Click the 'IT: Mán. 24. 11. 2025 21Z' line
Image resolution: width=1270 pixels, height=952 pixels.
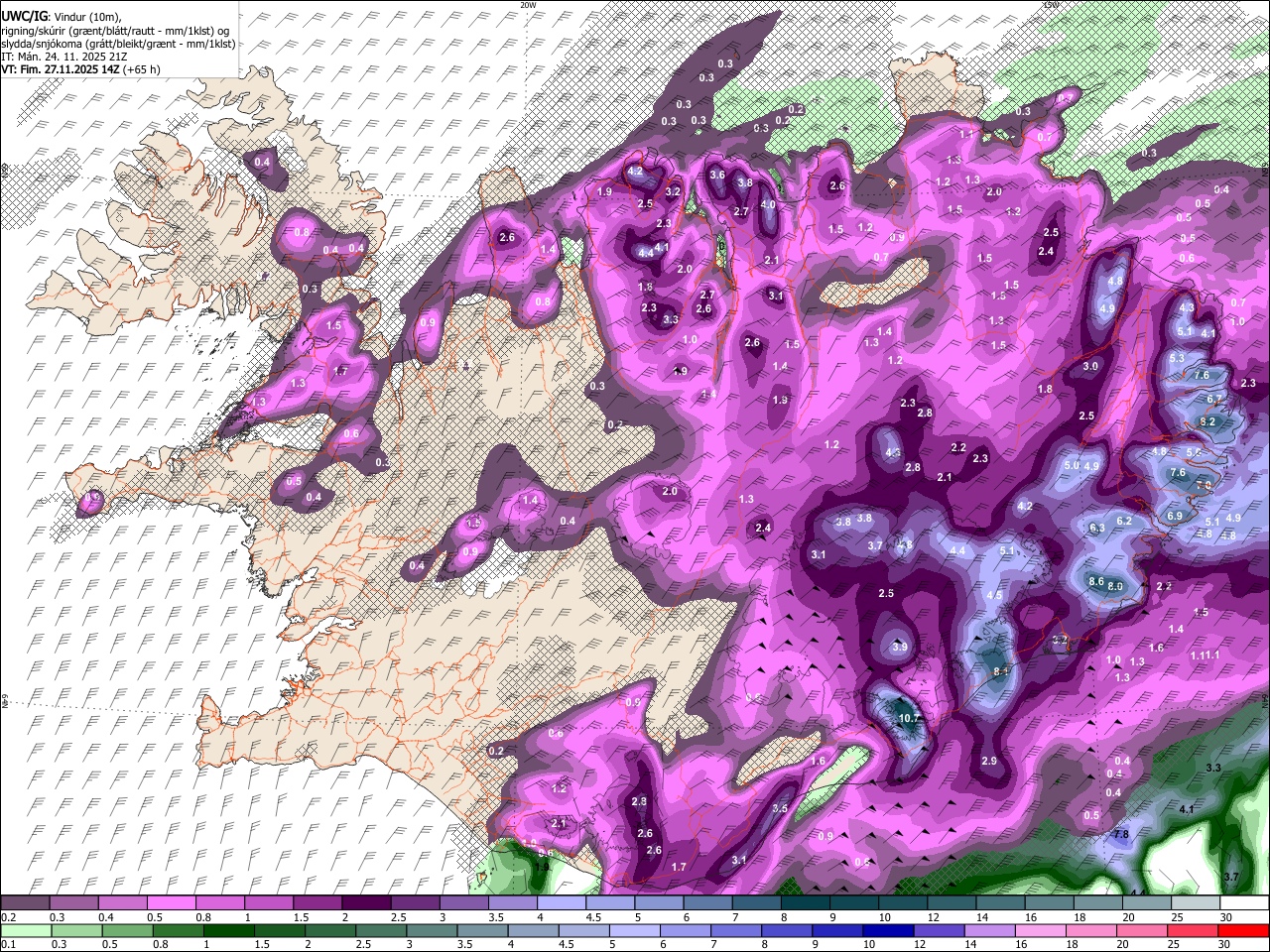click(63, 57)
